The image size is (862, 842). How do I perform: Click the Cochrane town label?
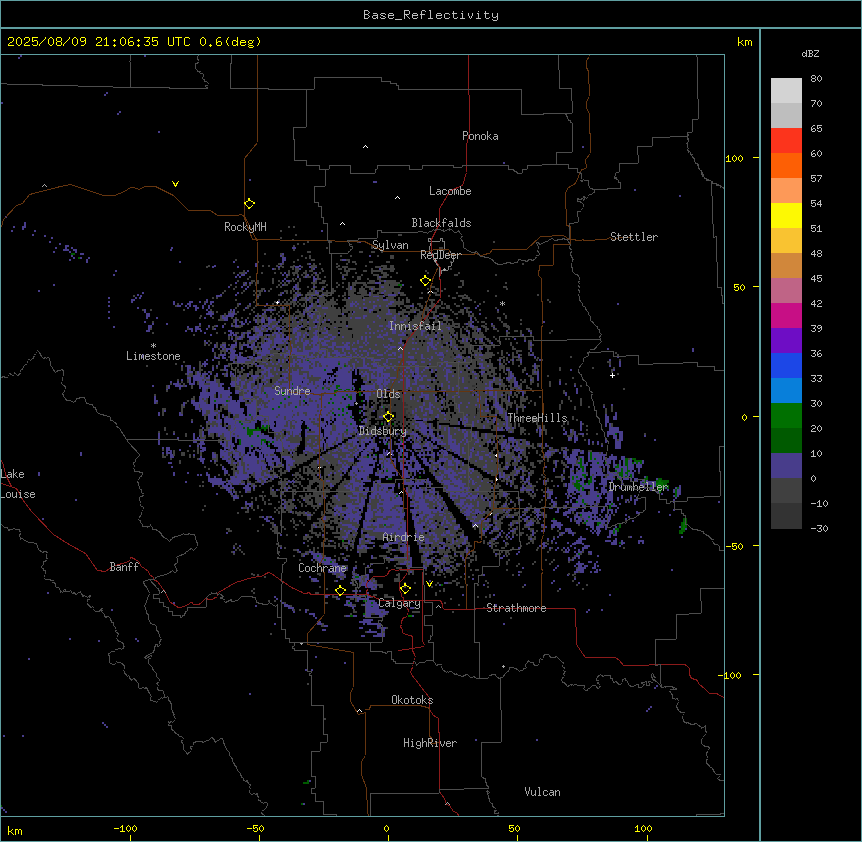322,568
